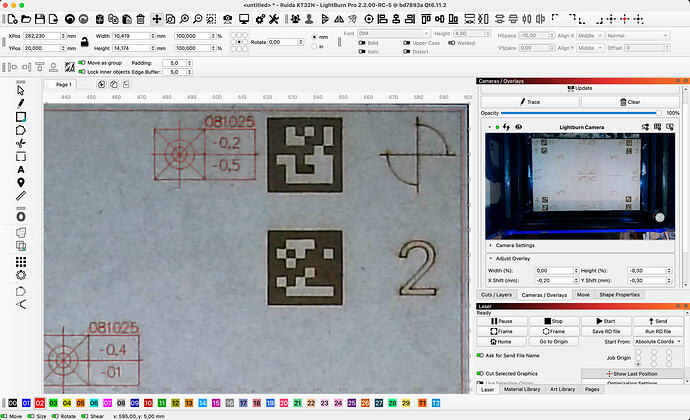690x420 pixels.
Task: Zoom to selection frame icon
Action: pos(211,19)
